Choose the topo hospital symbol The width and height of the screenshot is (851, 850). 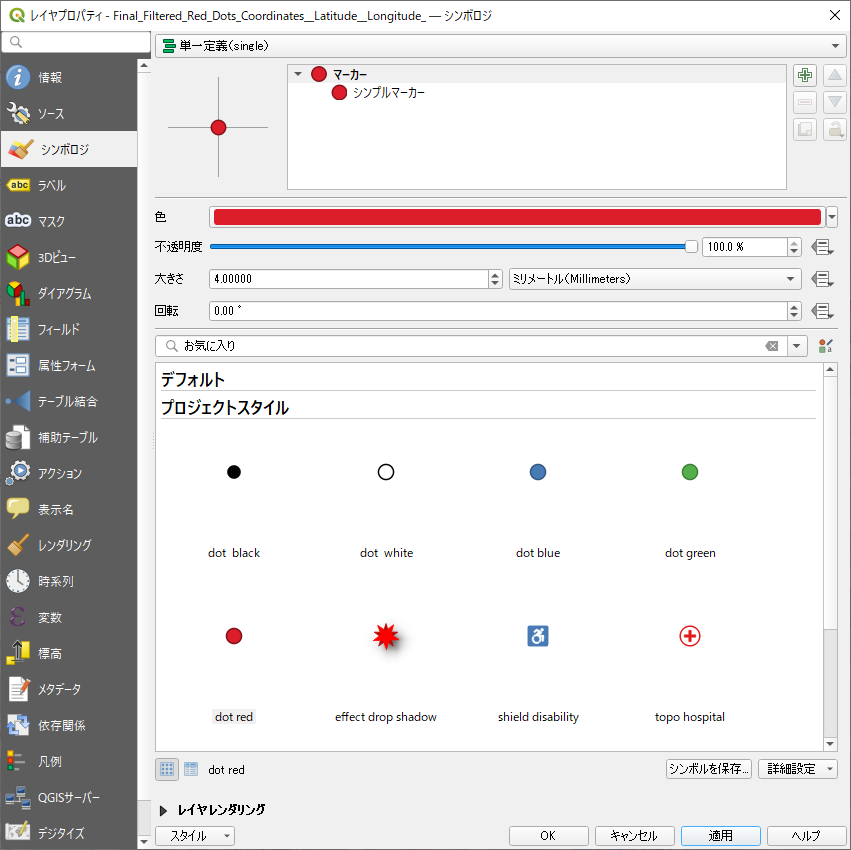click(690, 637)
